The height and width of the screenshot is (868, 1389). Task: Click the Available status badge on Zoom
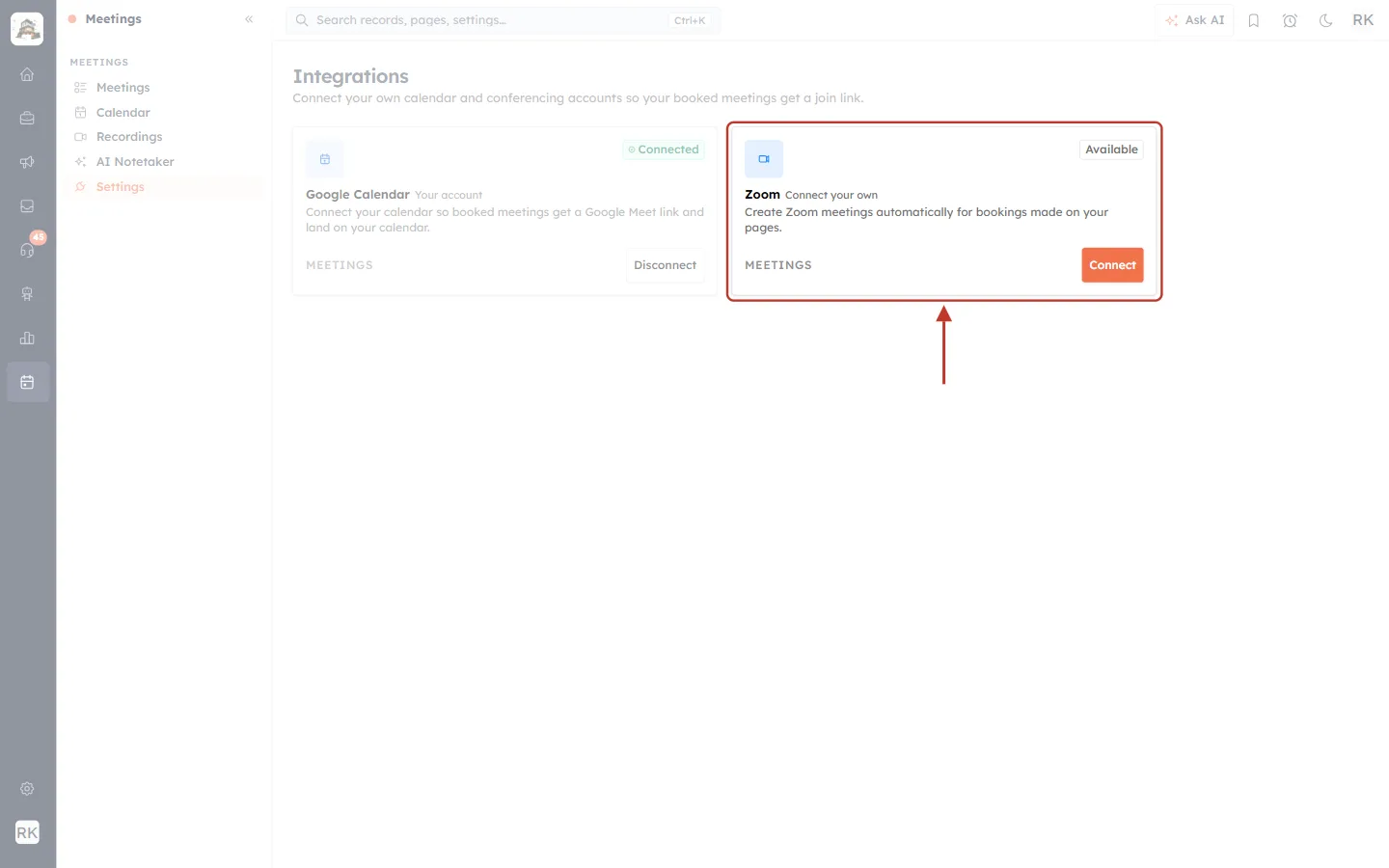[x=1111, y=149]
